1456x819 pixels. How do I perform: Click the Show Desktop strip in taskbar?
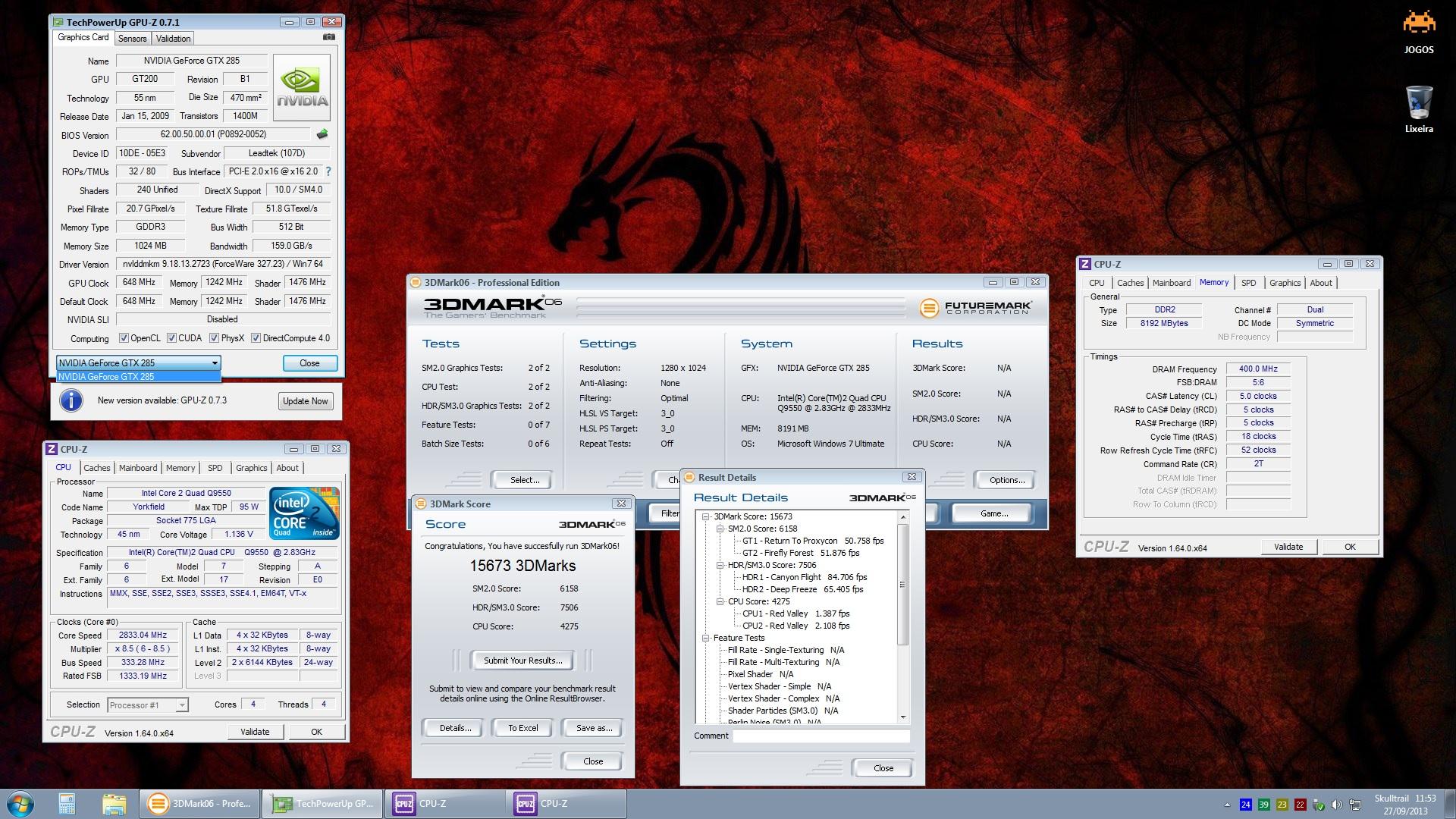[1450, 805]
